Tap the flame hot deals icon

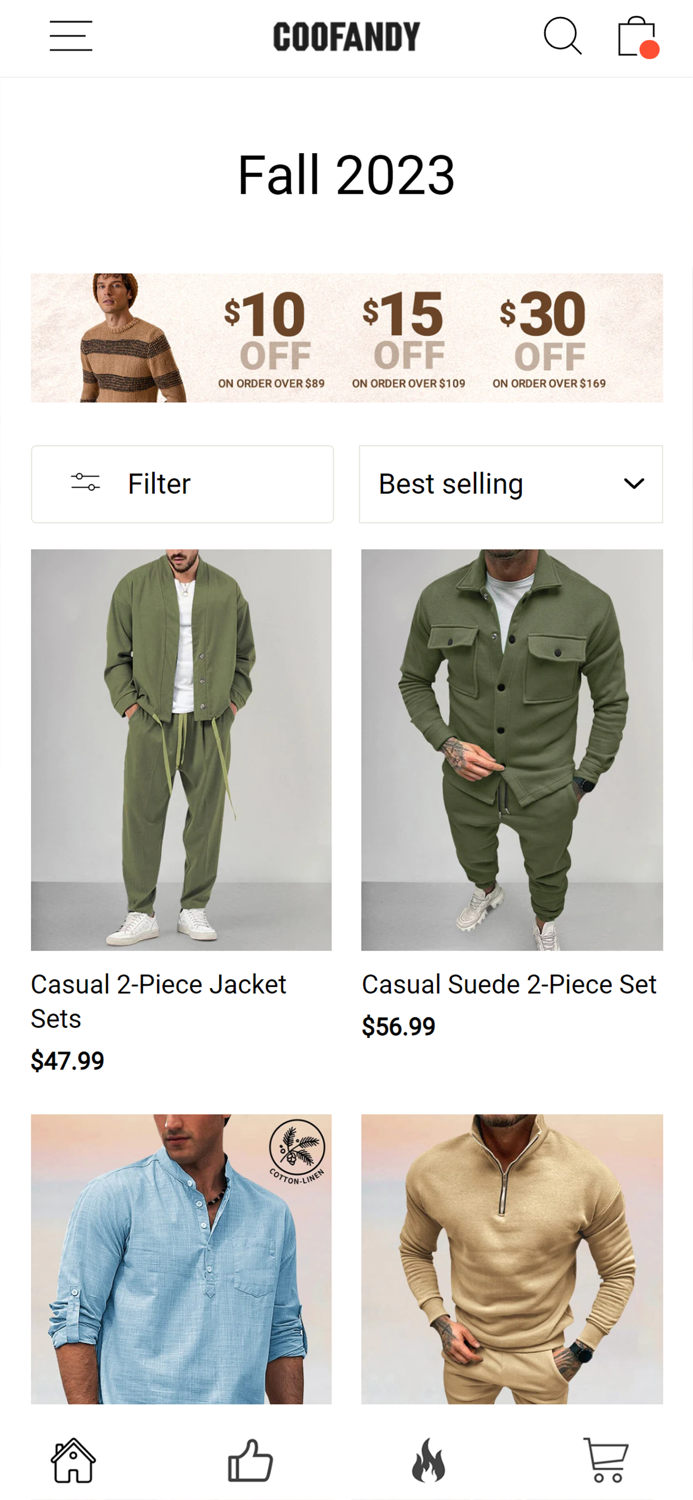pyautogui.click(x=430, y=1460)
